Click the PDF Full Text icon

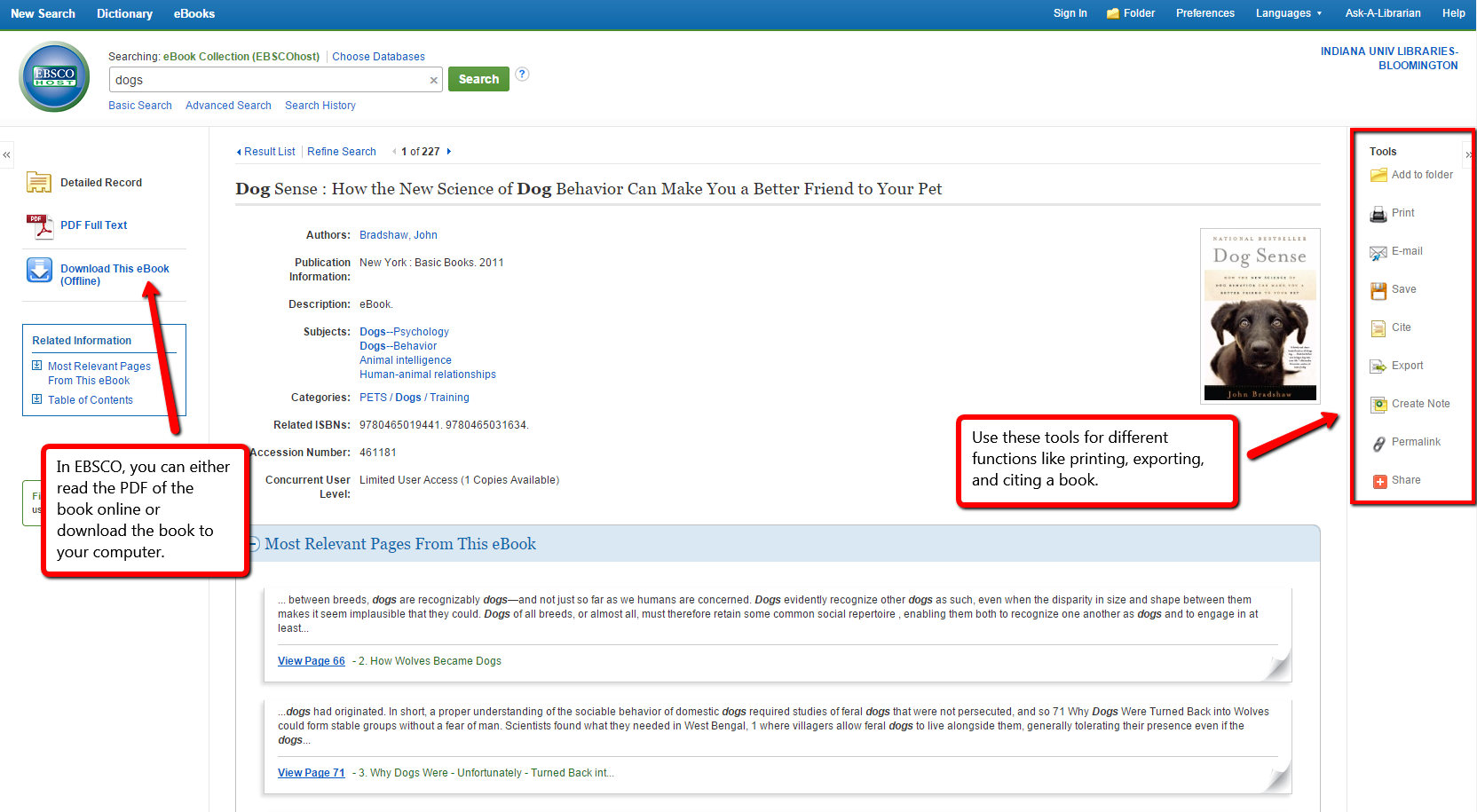pyautogui.click(x=39, y=226)
